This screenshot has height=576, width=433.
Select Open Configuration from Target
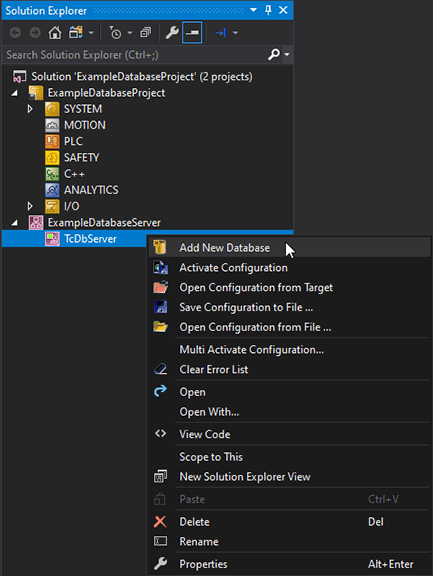coord(289,287)
